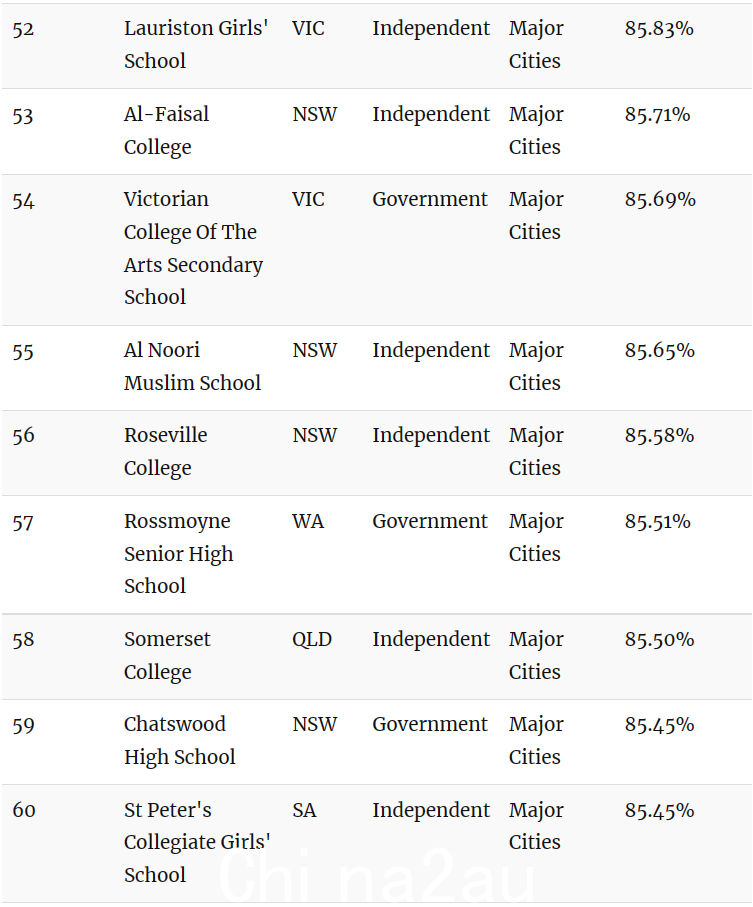753x907 pixels.
Task: Select the Roseville College name cell
Action: coord(165,452)
